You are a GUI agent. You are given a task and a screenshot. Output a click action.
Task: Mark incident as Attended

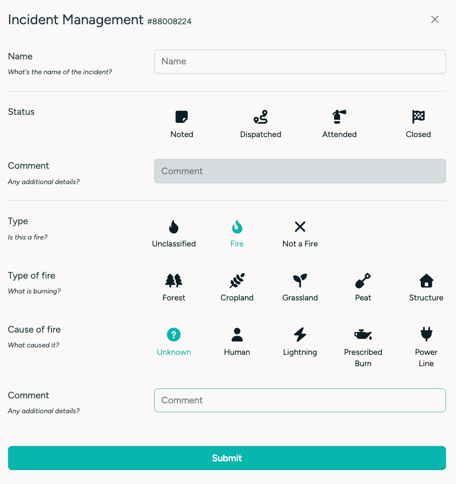[x=339, y=124]
